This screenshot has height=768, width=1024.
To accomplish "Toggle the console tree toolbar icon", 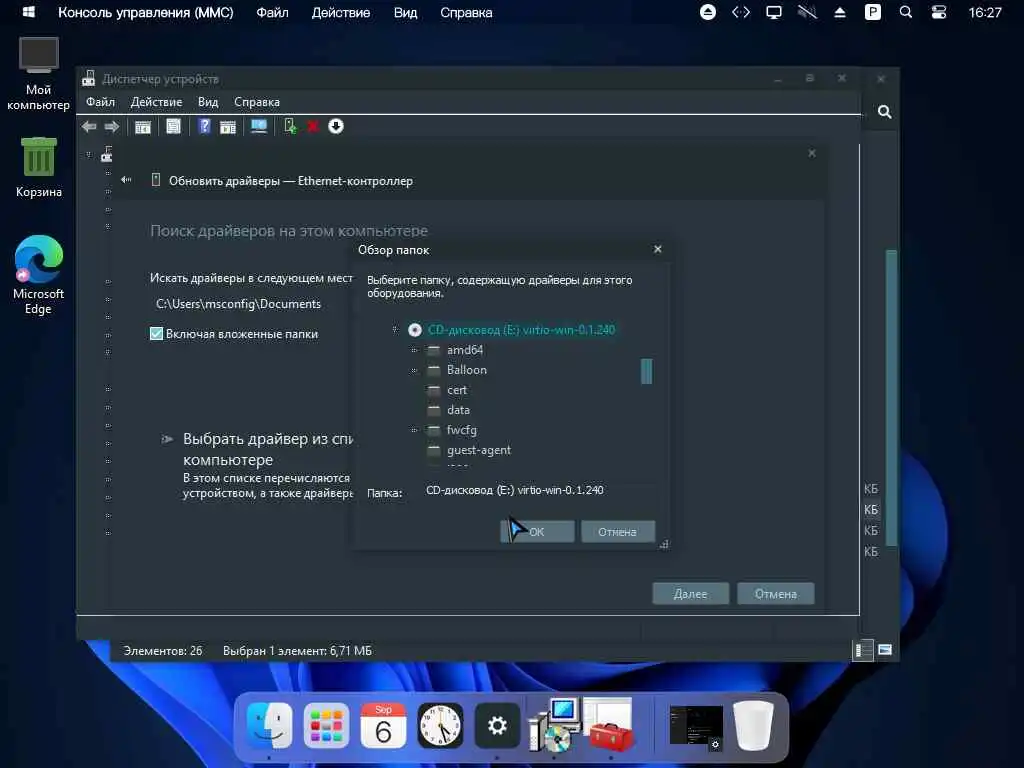I will pos(142,127).
